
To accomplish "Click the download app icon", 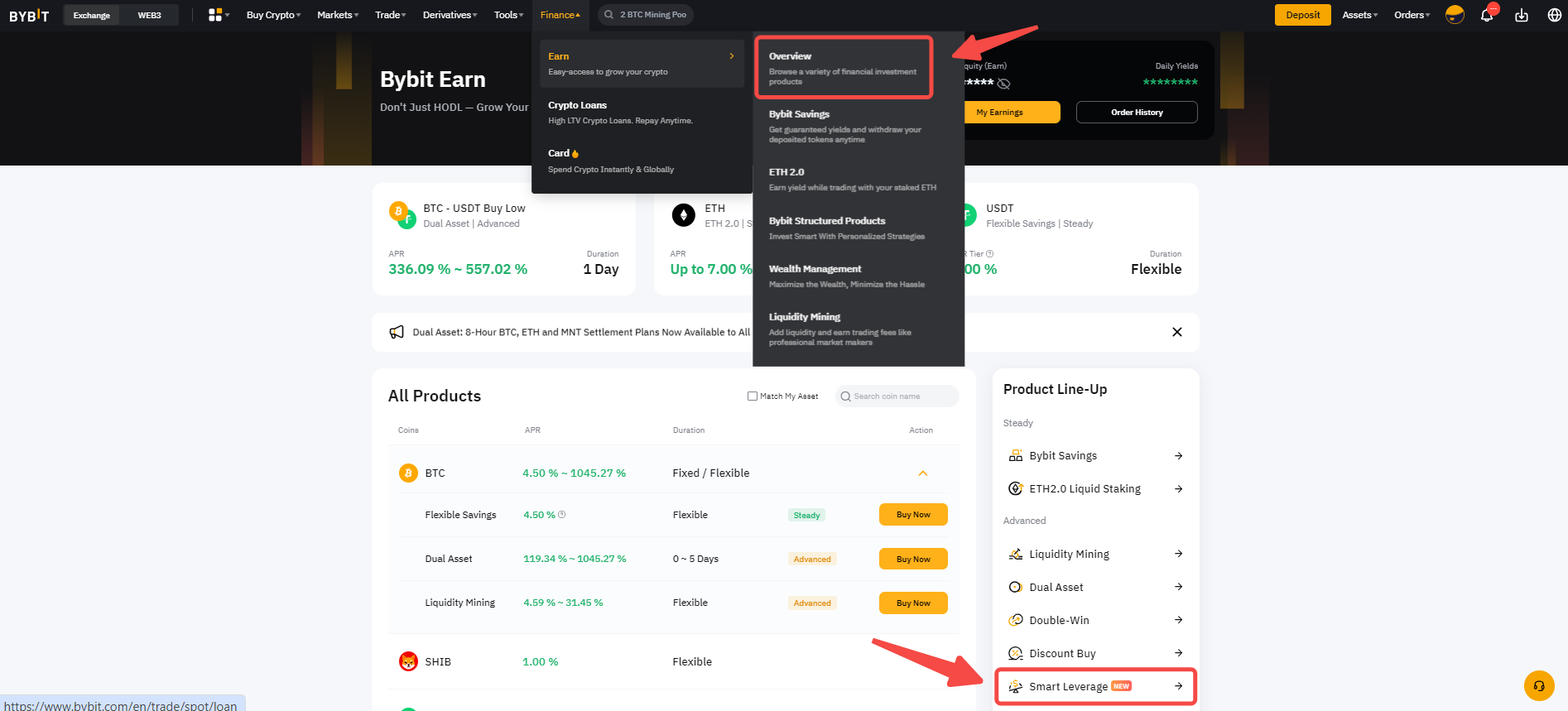I will (1522, 15).
